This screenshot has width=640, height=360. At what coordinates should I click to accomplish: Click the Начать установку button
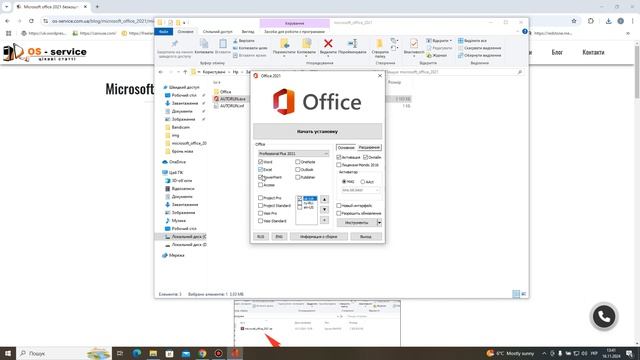point(318,131)
